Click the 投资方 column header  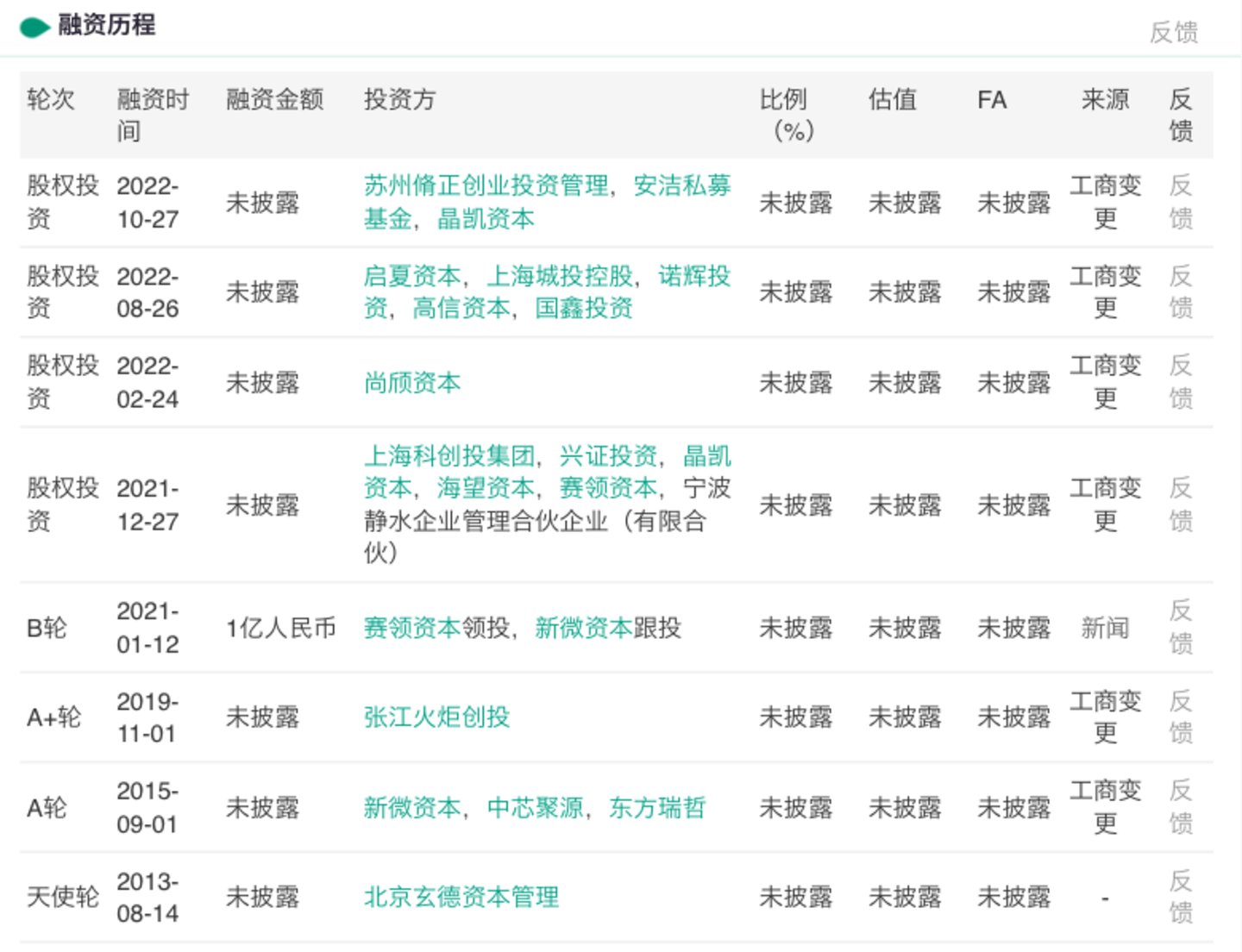(x=399, y=100)
